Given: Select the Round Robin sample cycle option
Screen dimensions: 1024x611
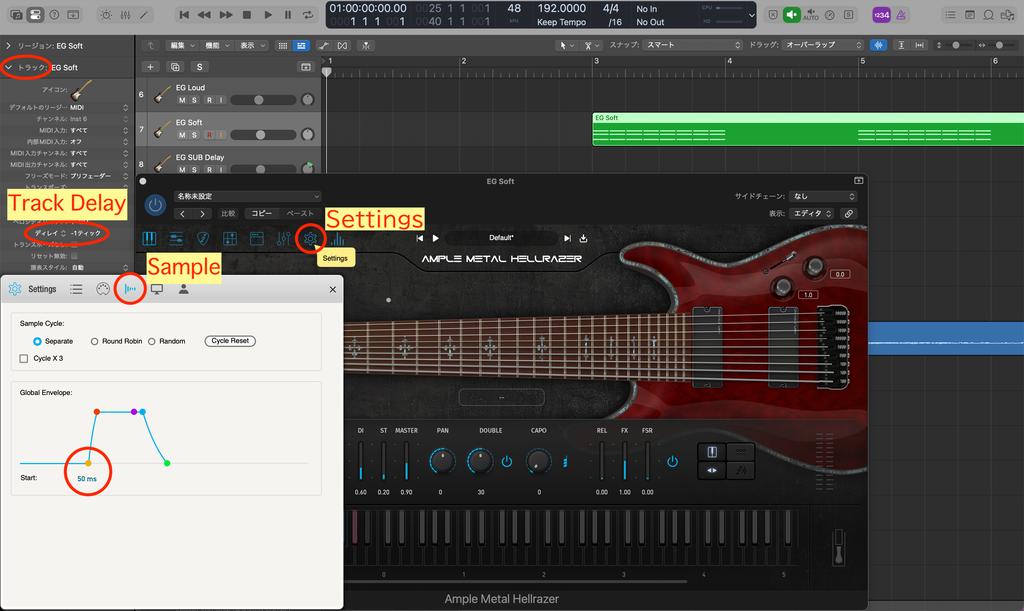Looking at the screenshot, I should coord(95,341).
